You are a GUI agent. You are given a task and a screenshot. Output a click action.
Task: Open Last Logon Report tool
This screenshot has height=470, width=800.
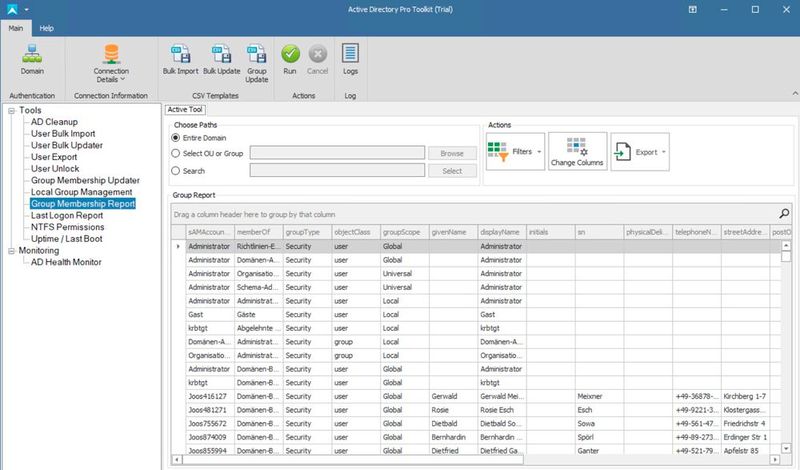[67, 215]
